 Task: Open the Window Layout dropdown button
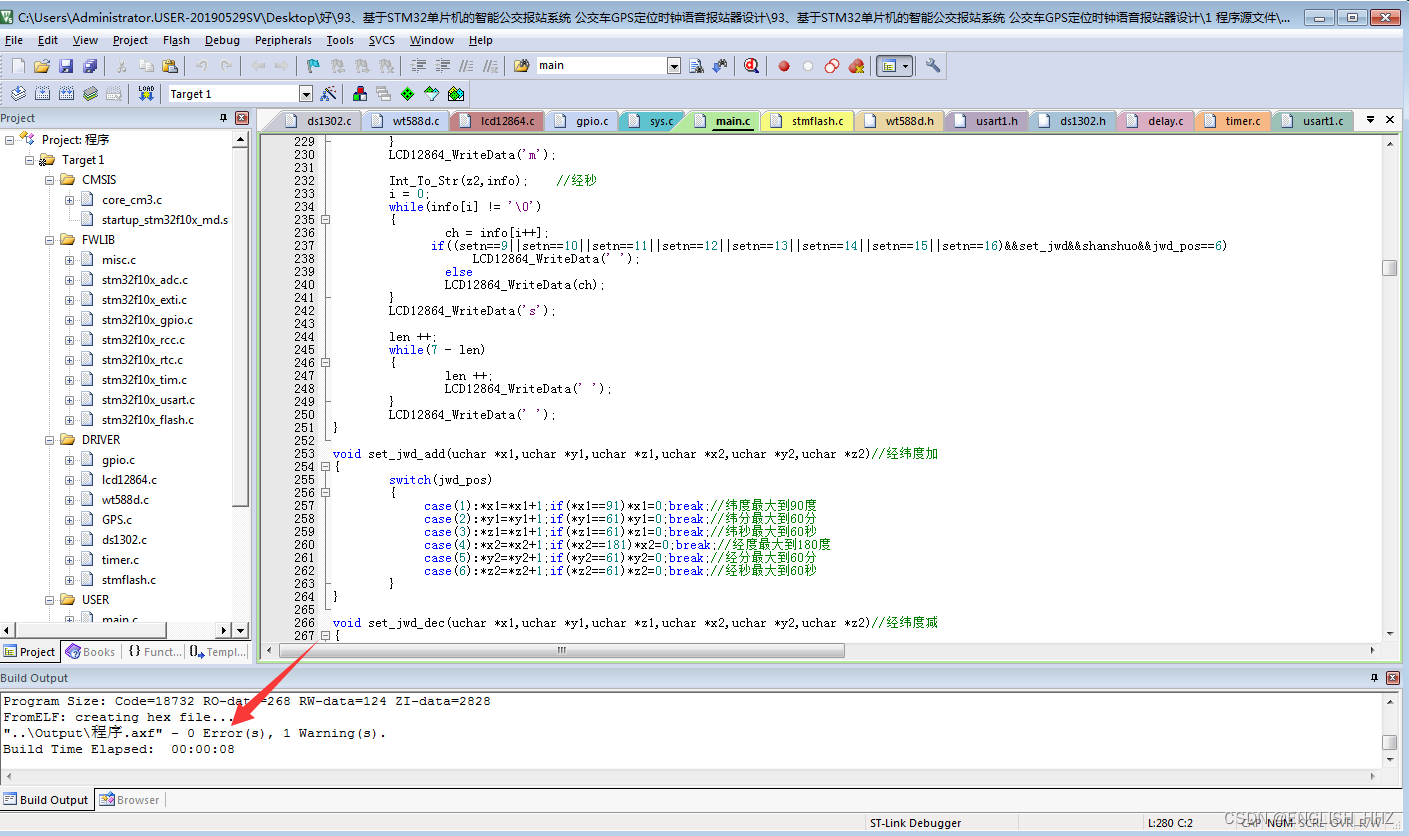tap(894, 66)
